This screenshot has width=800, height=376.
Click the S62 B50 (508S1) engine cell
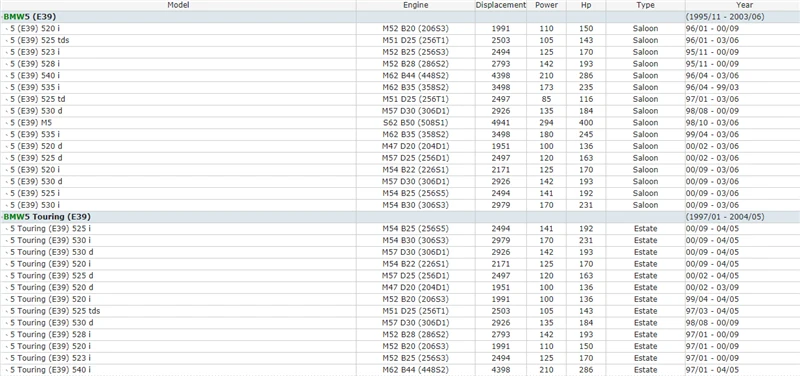(x=415, y=122)
